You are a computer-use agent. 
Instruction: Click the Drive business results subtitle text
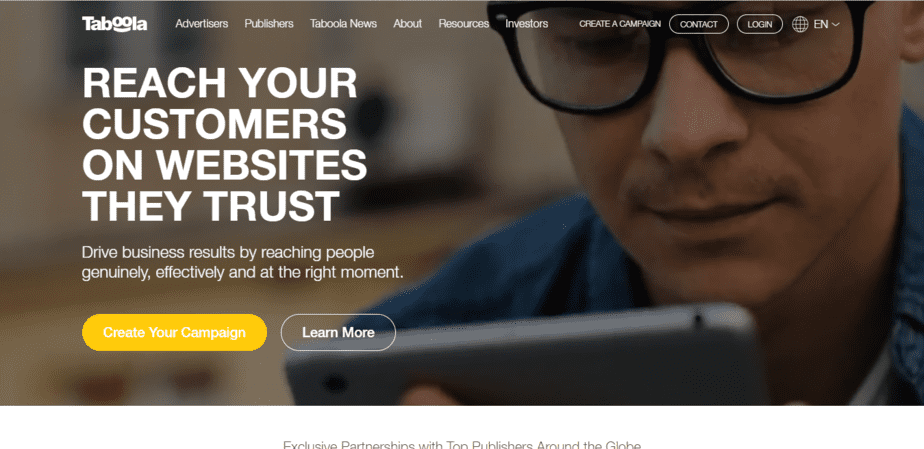243,263
